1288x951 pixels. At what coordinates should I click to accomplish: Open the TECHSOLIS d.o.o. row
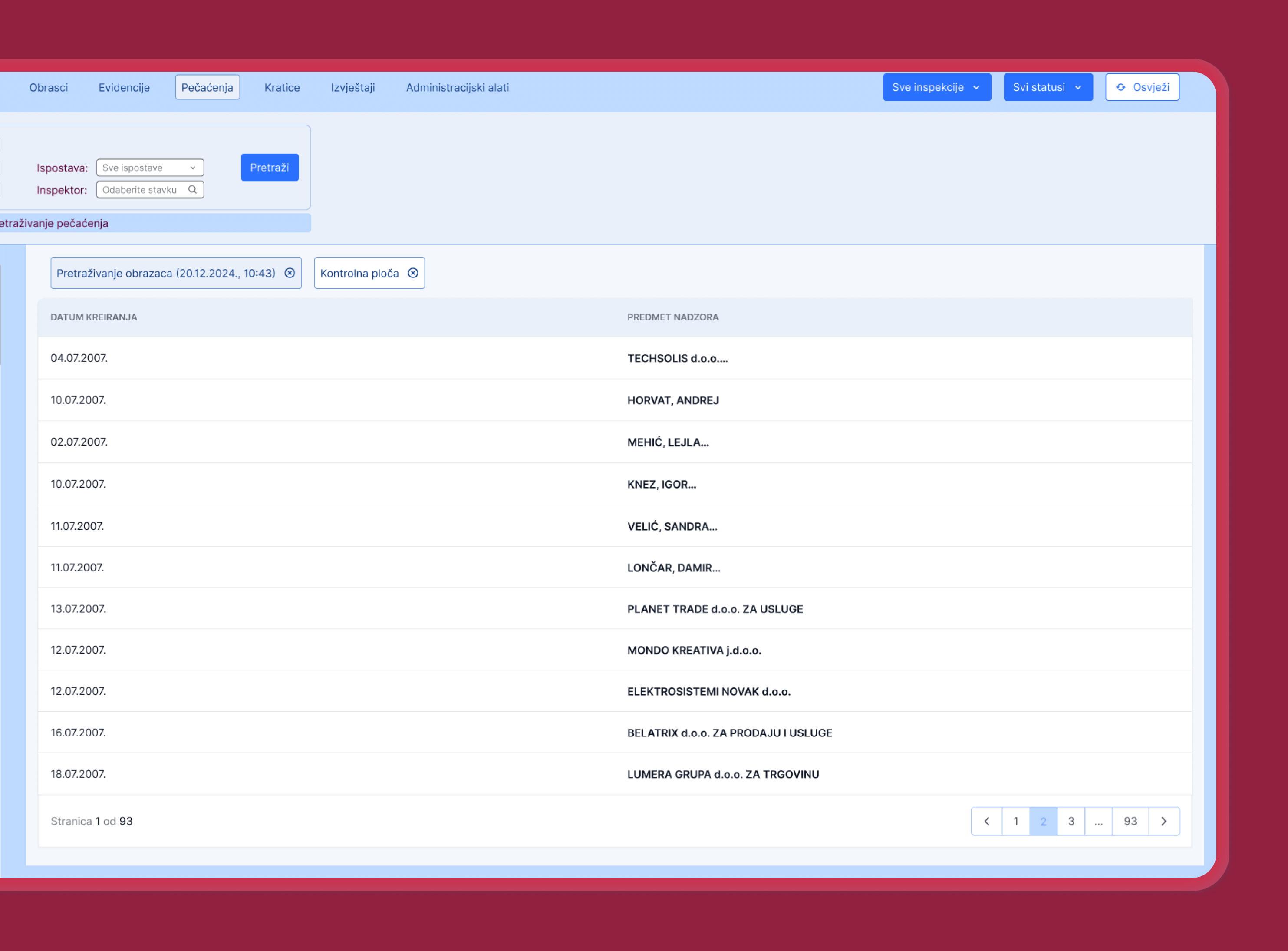(677, 358)
